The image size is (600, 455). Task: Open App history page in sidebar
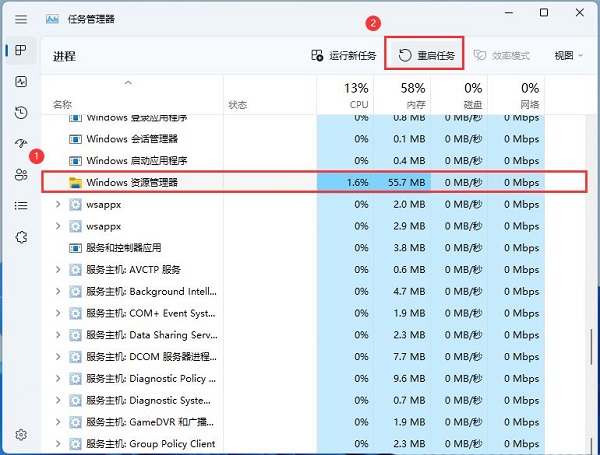21,113
